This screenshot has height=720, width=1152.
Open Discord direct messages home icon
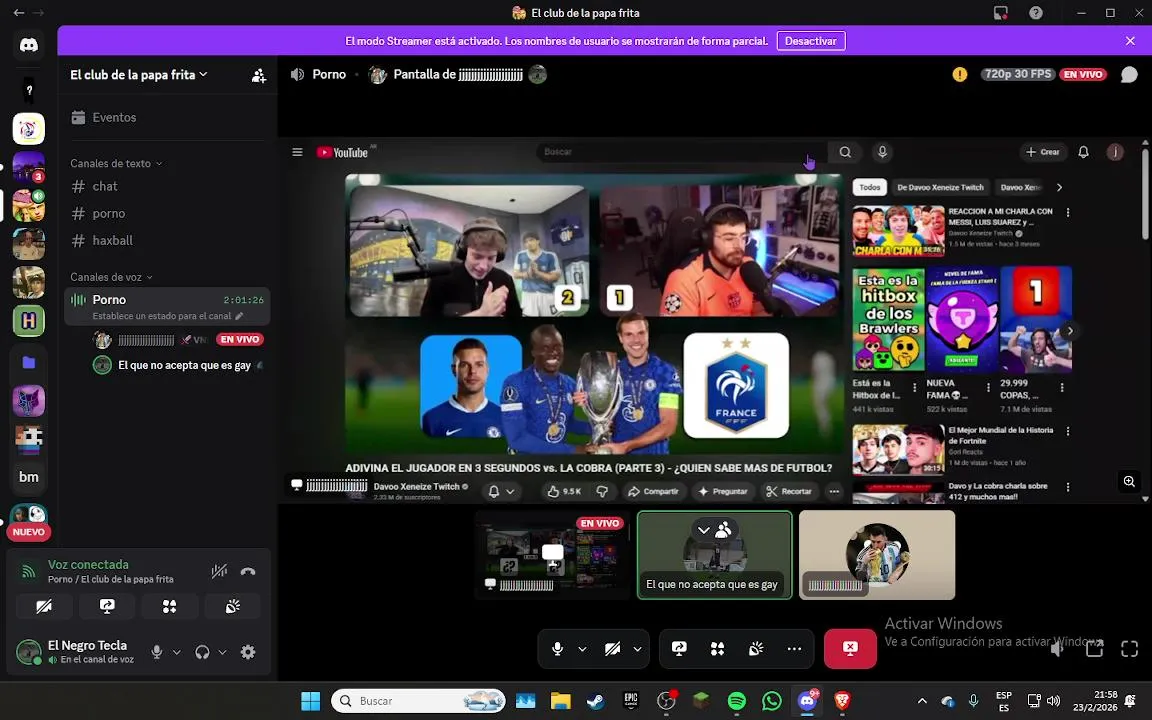point(29,46)
